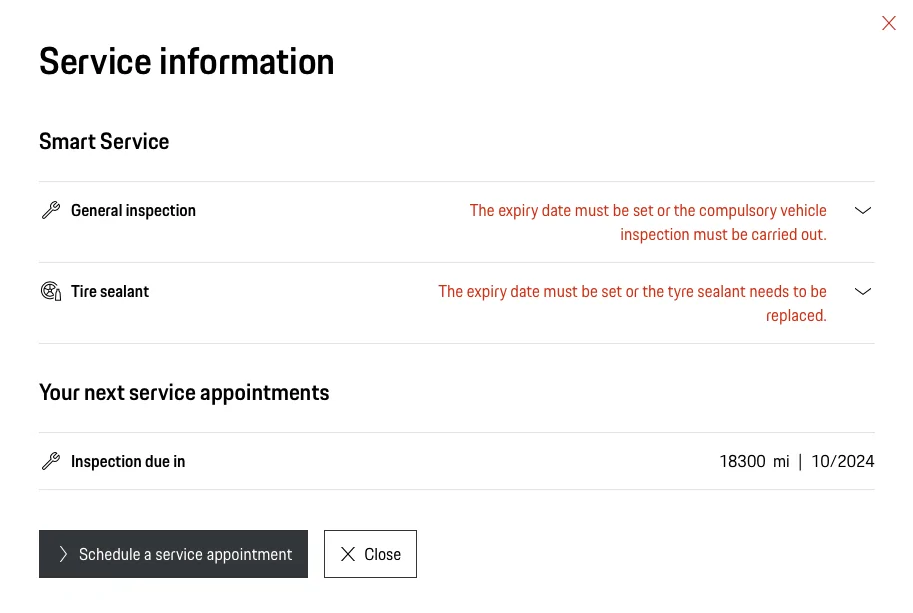This screenshot has width=913, height=613.
Task: Click the 18300 mi mileage value
Action: 754,462
